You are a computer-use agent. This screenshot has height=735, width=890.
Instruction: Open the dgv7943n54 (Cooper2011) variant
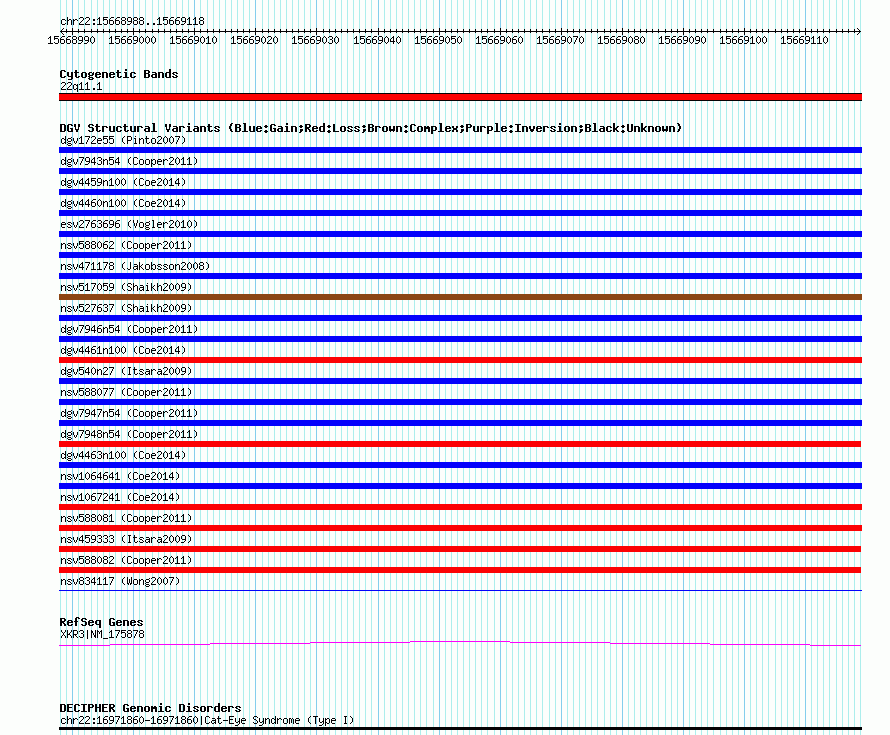[x=129, y=161]
